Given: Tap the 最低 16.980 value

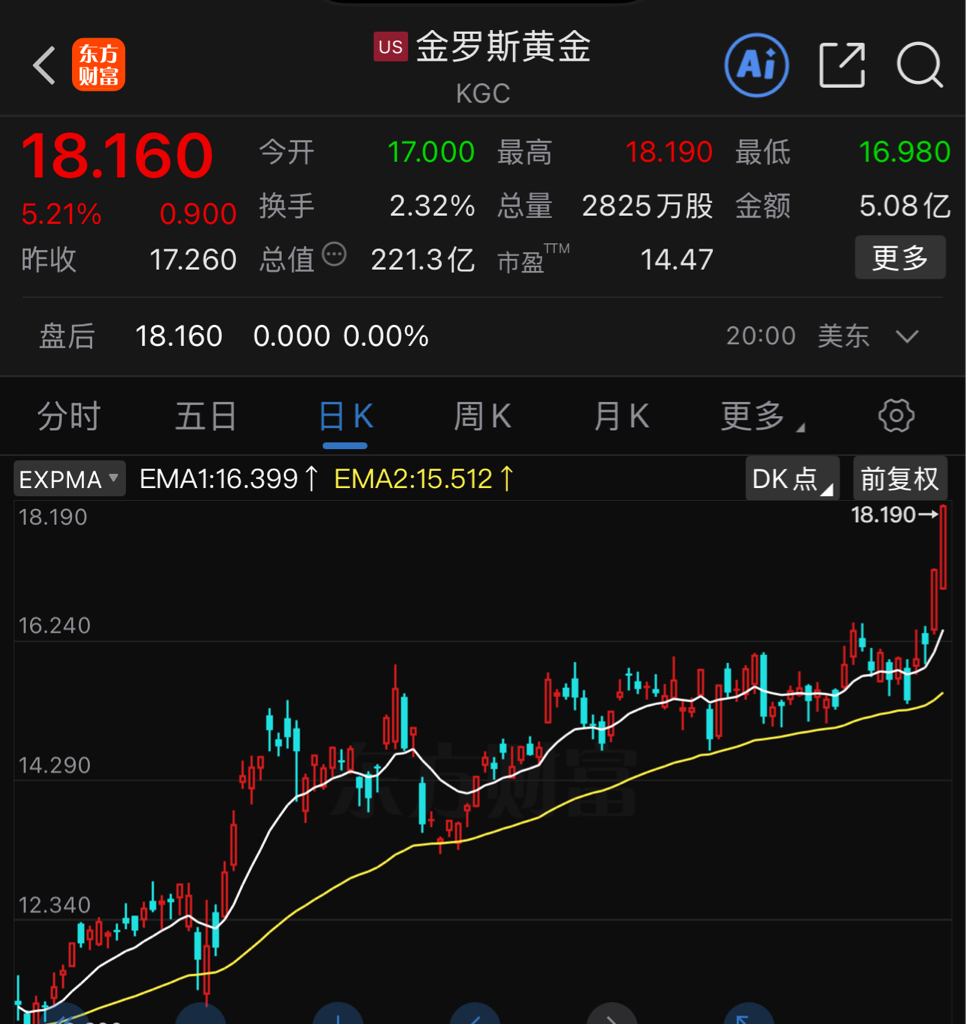Looking at the screenshot, I should pyautogui.click(x=905, y=152).
